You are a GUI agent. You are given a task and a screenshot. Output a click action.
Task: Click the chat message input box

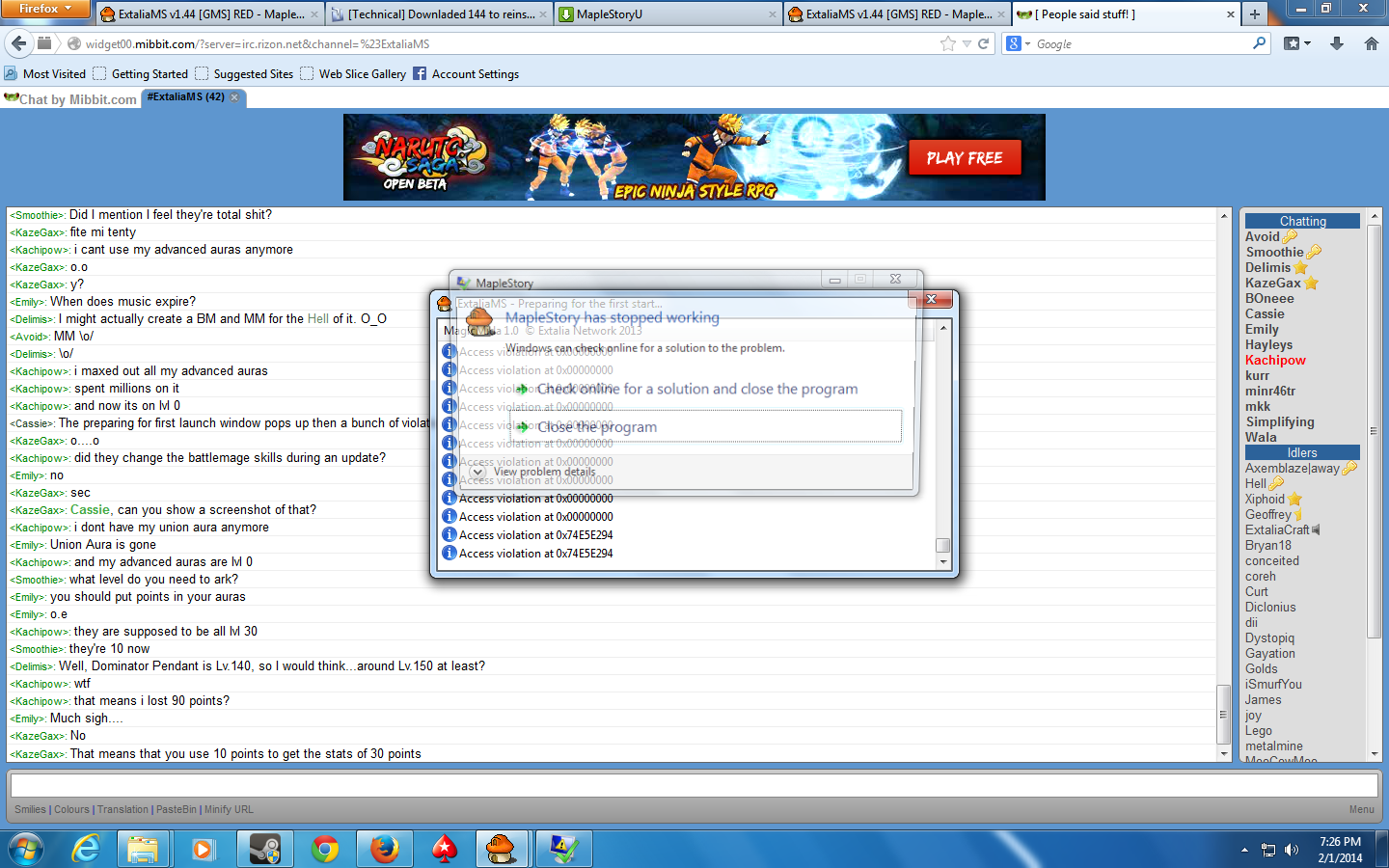(694, 785)
